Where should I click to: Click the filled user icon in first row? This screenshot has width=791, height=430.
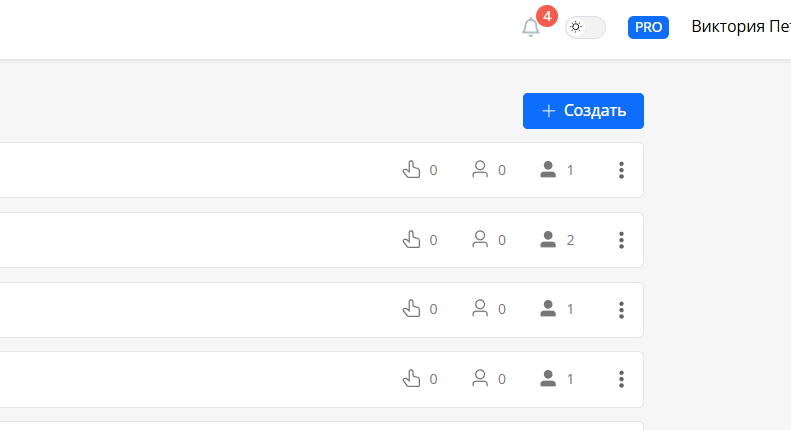[x=548, y=170]
